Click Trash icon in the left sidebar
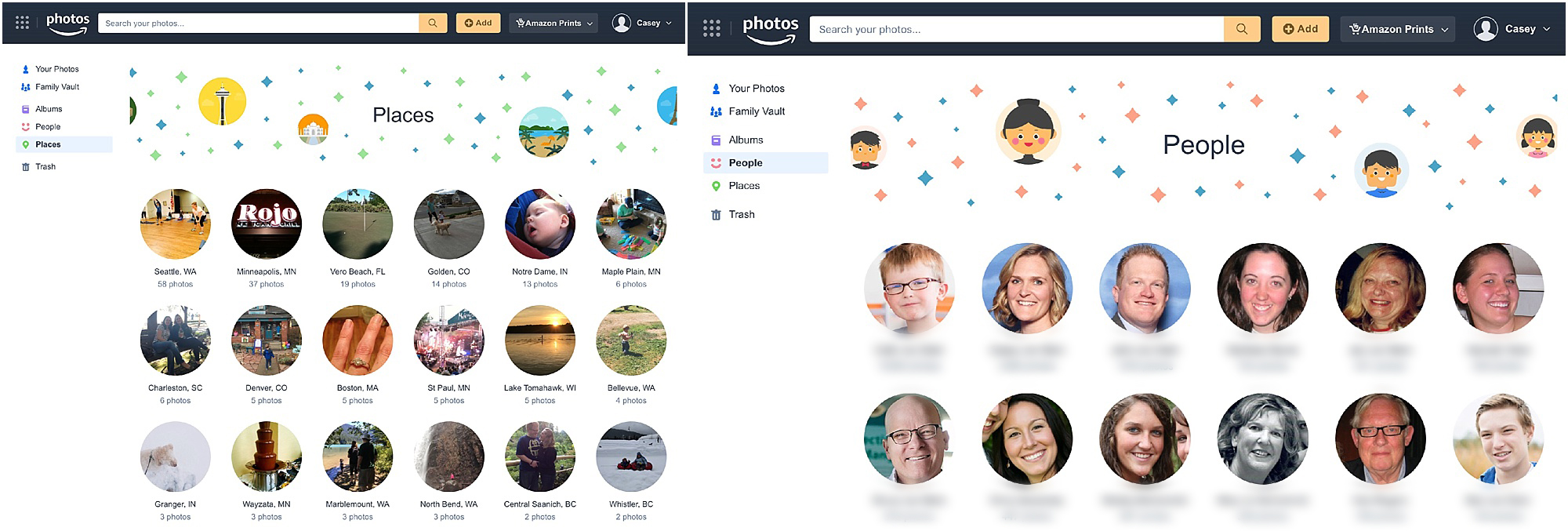Image resolution: width=1568 pixels, height=531 pixels. click(26, 166)
